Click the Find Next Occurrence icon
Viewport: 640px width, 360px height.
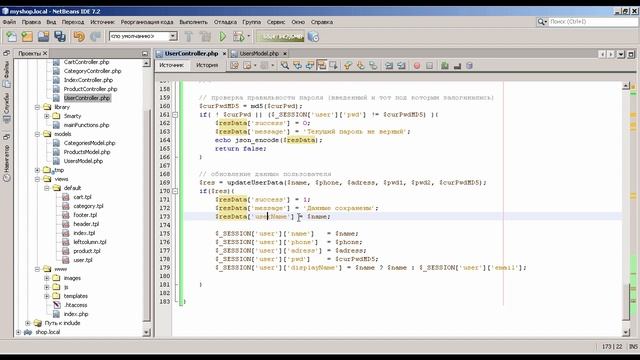309,65
